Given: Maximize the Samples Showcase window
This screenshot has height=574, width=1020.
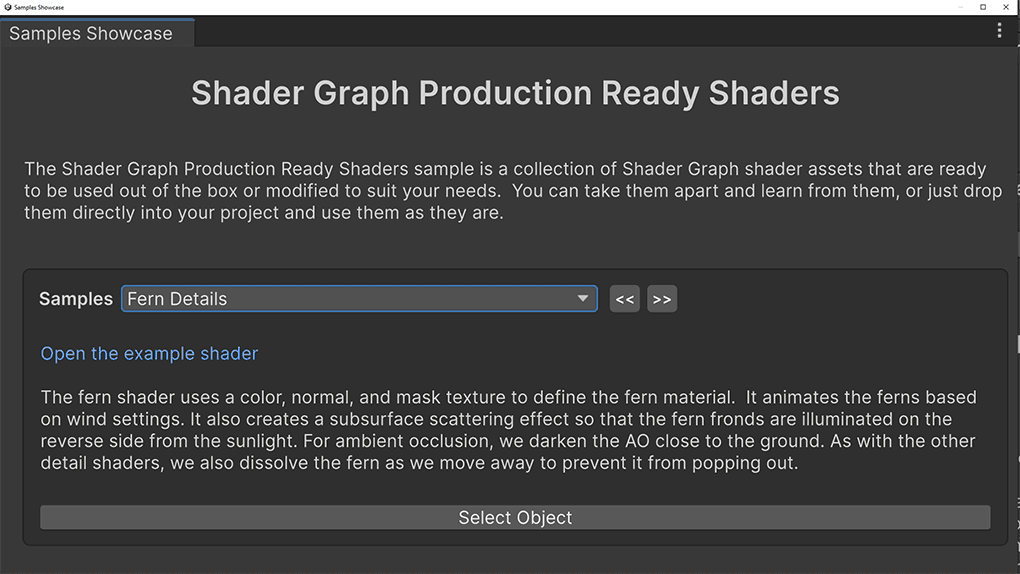Looking at the screenshot, I should click(983, 7).
